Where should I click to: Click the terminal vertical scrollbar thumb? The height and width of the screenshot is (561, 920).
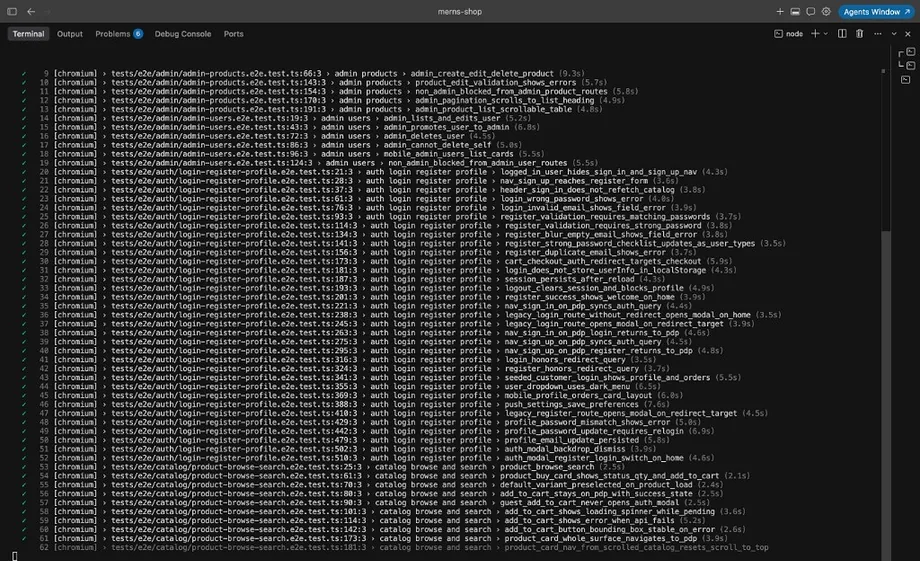point(886,394)
